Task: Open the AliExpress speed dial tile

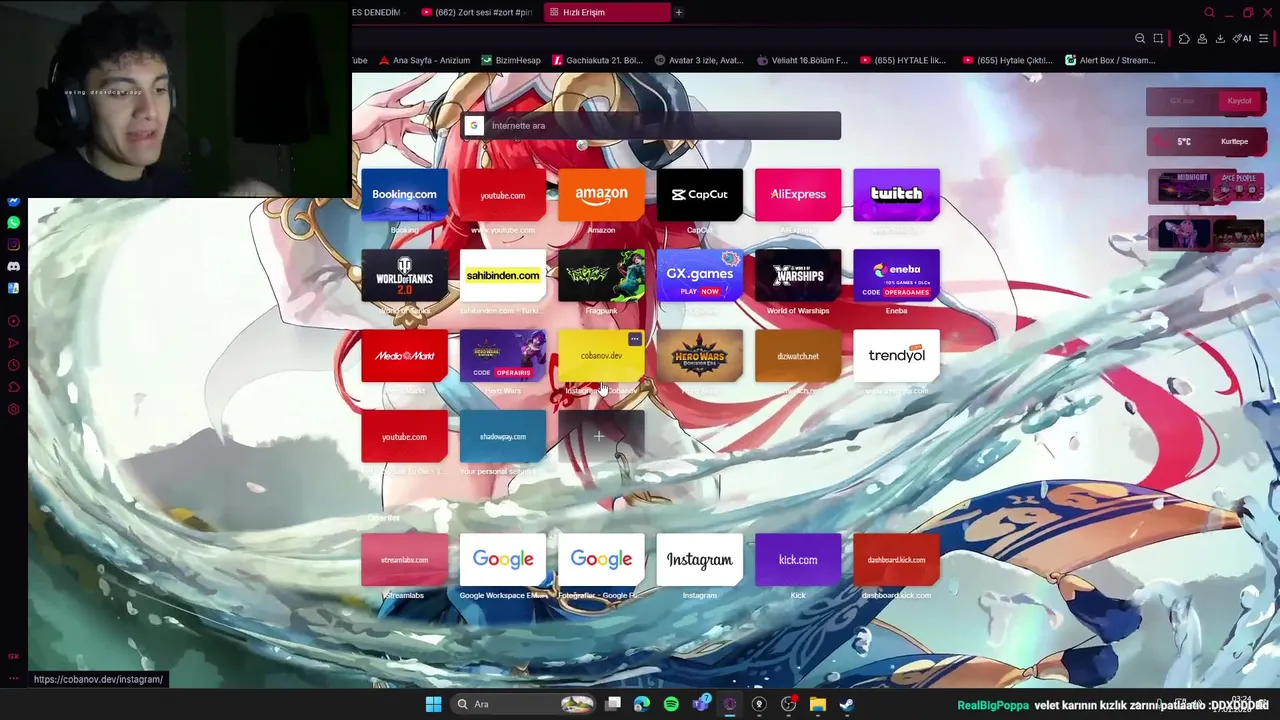Action: tap(798, 195)
